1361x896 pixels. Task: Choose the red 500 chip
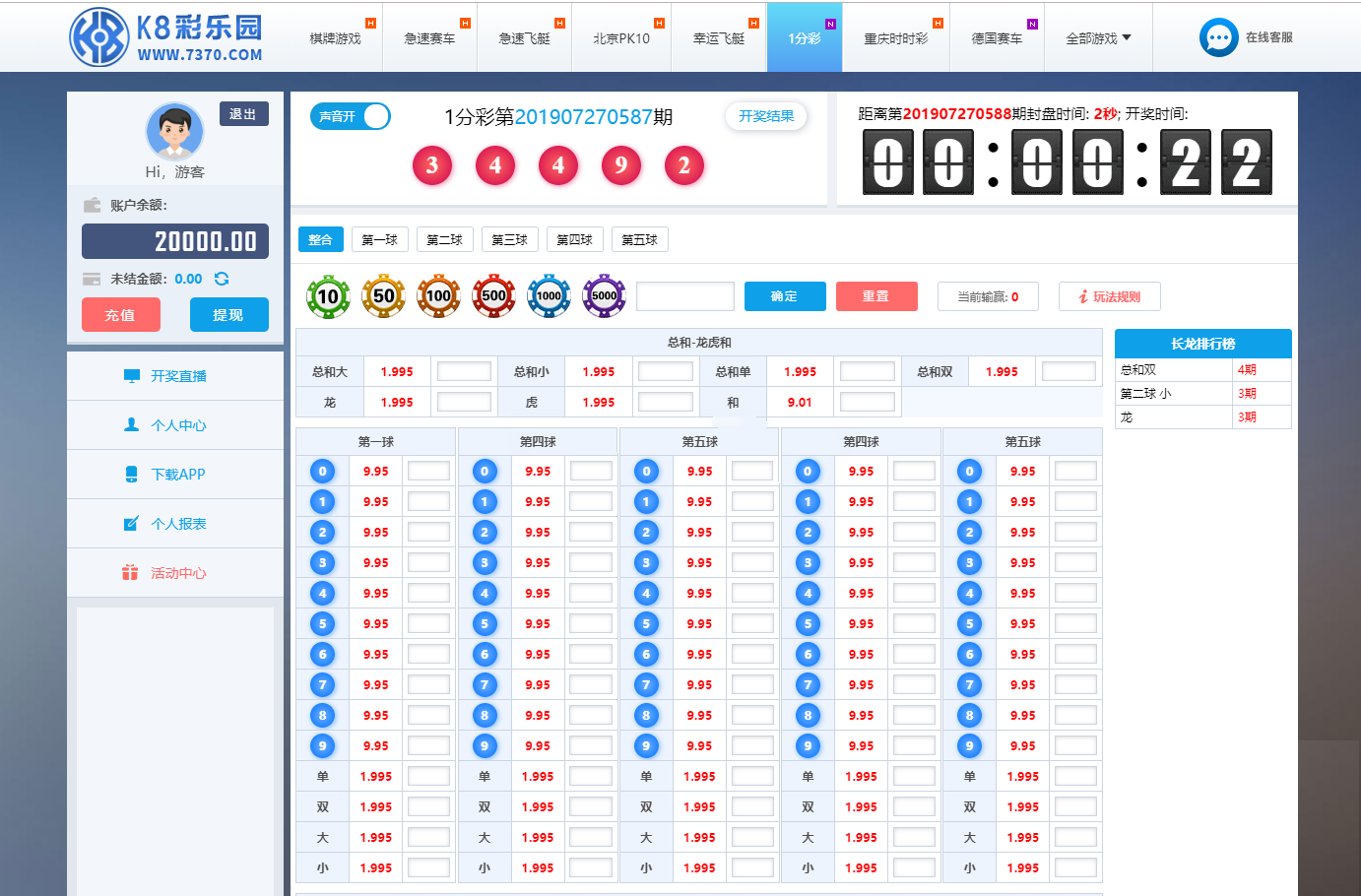(x=494, y=296)
